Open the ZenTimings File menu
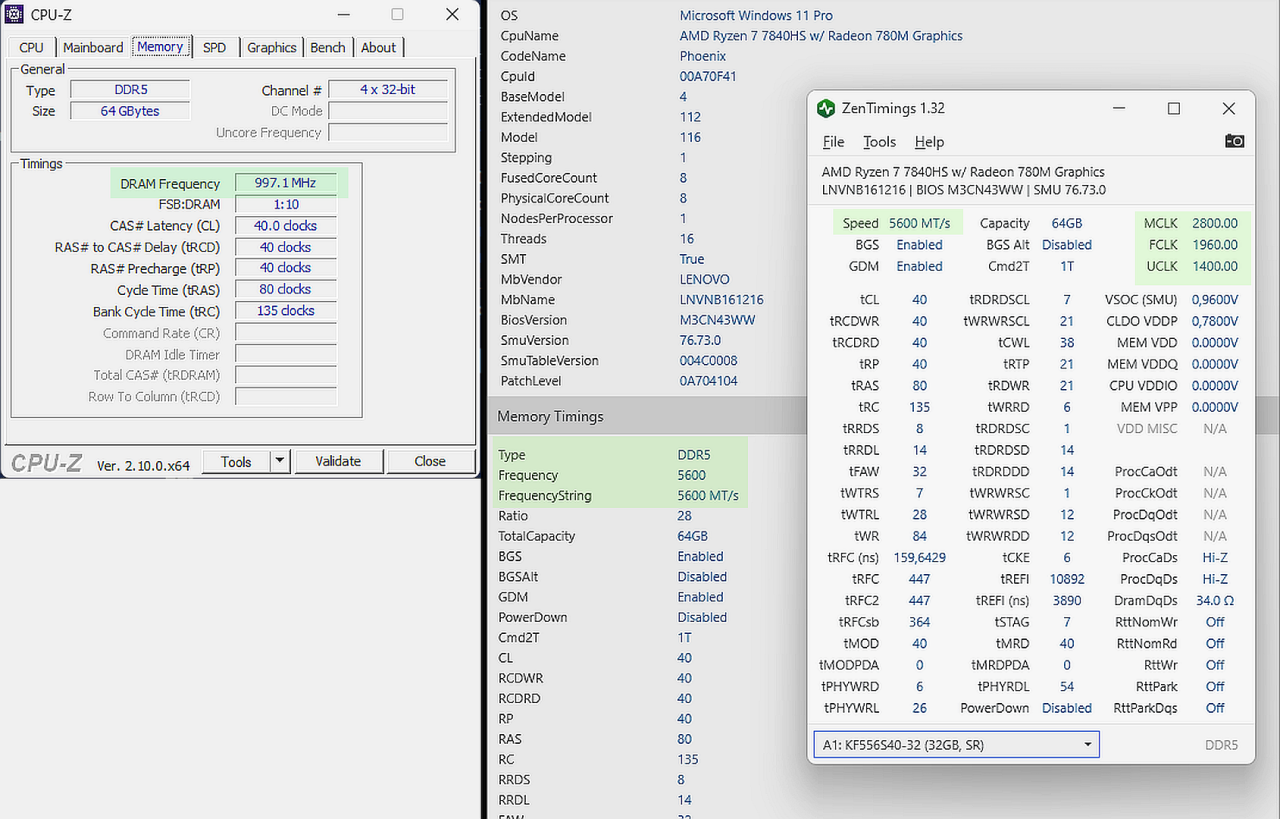 pos(833,142)
